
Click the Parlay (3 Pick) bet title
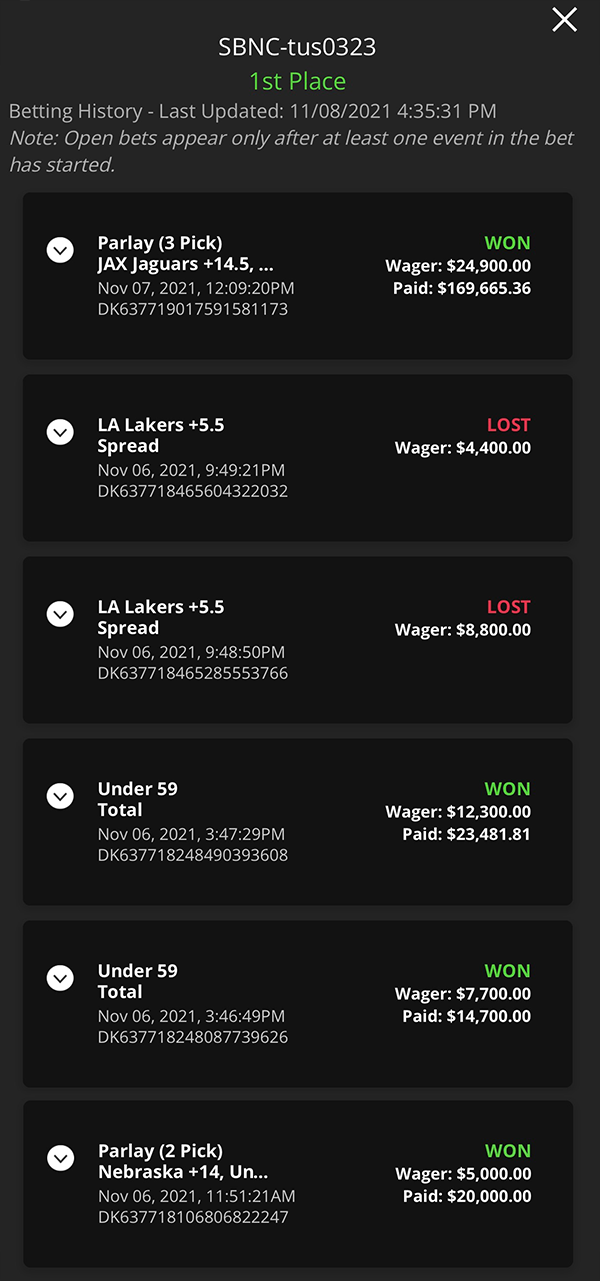160,243
